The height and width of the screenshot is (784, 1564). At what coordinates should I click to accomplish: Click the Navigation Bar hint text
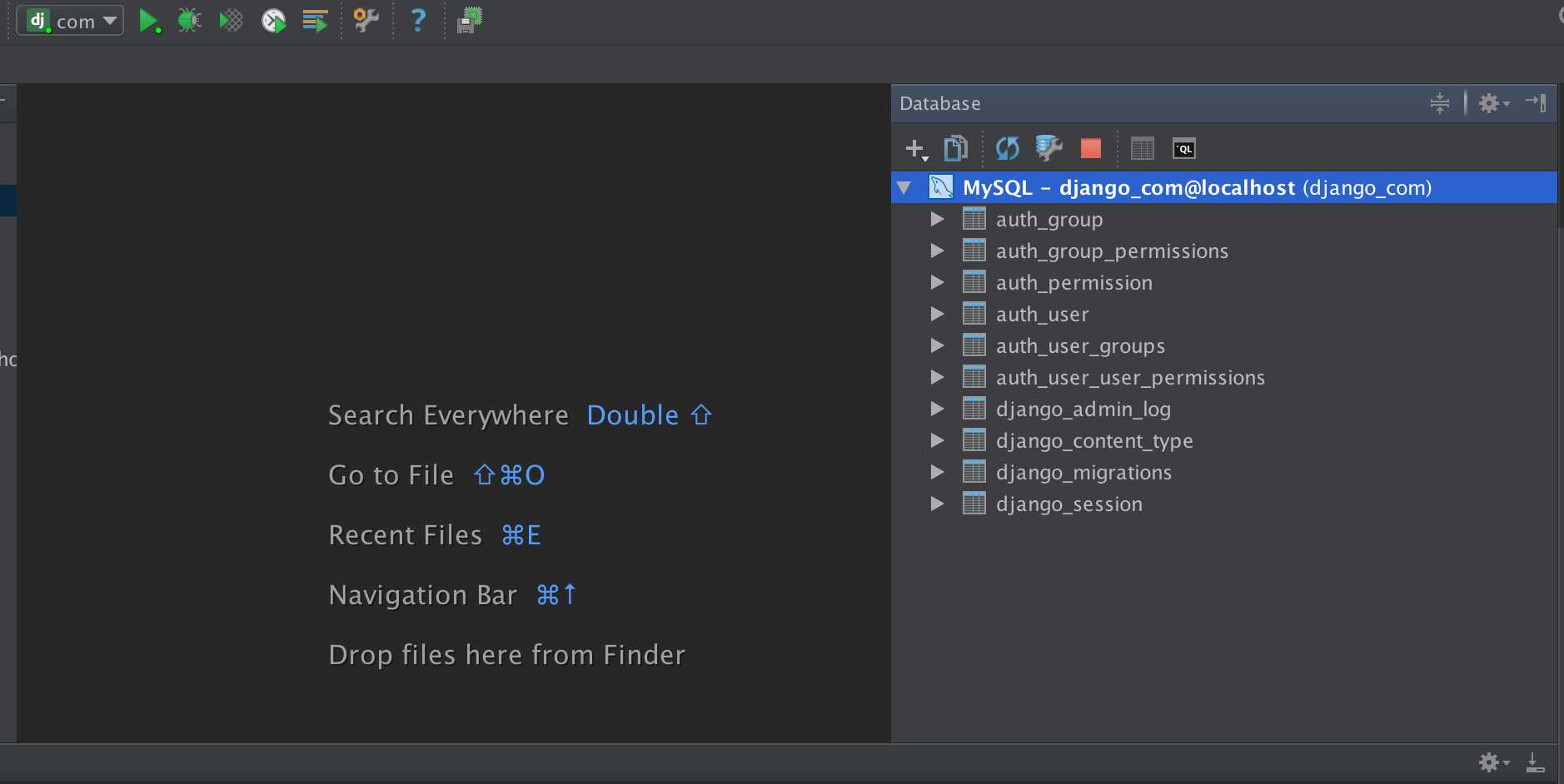click(423, 595)
